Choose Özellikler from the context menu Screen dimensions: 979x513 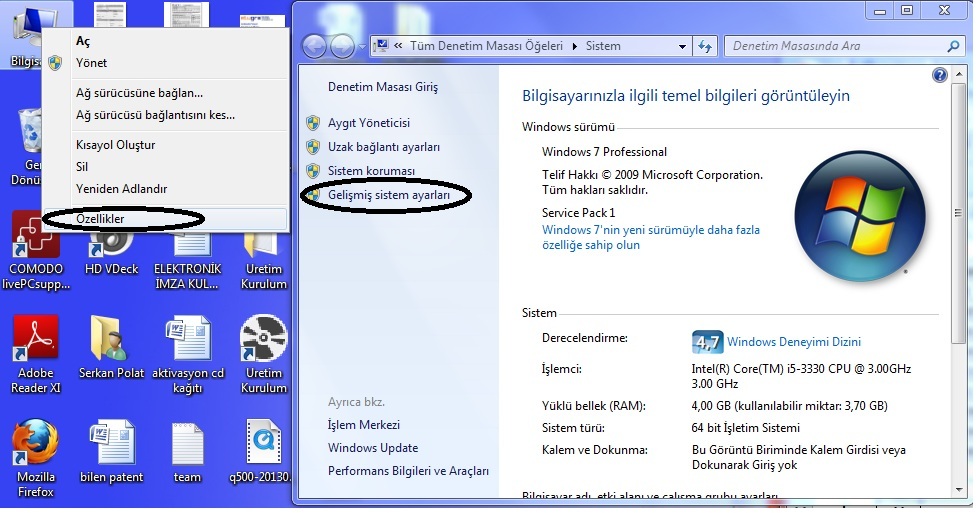[100, 218]
